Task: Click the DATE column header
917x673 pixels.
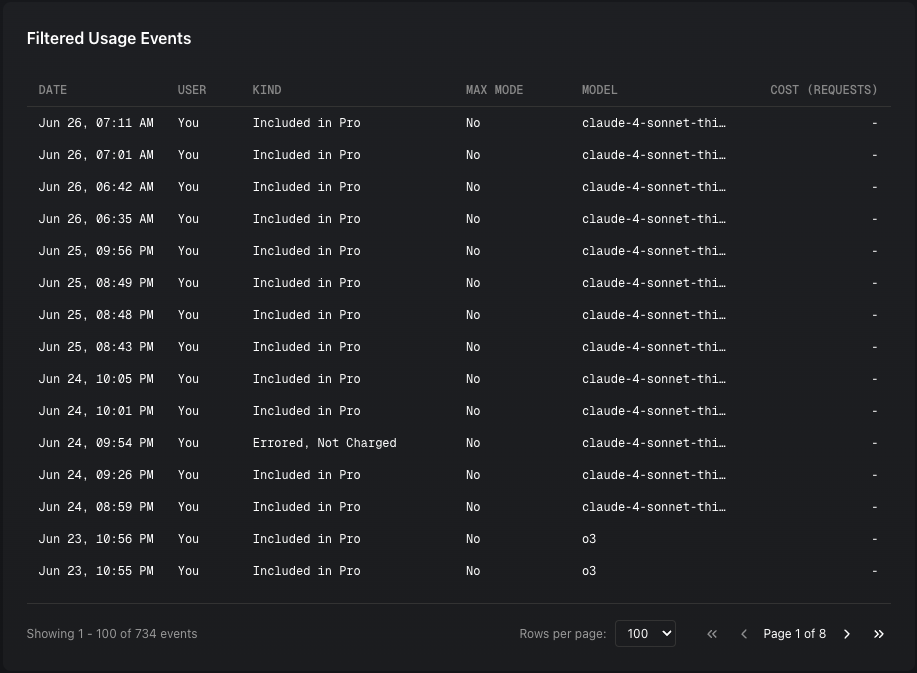Action: pyautogui.click(x=53, y=90)
